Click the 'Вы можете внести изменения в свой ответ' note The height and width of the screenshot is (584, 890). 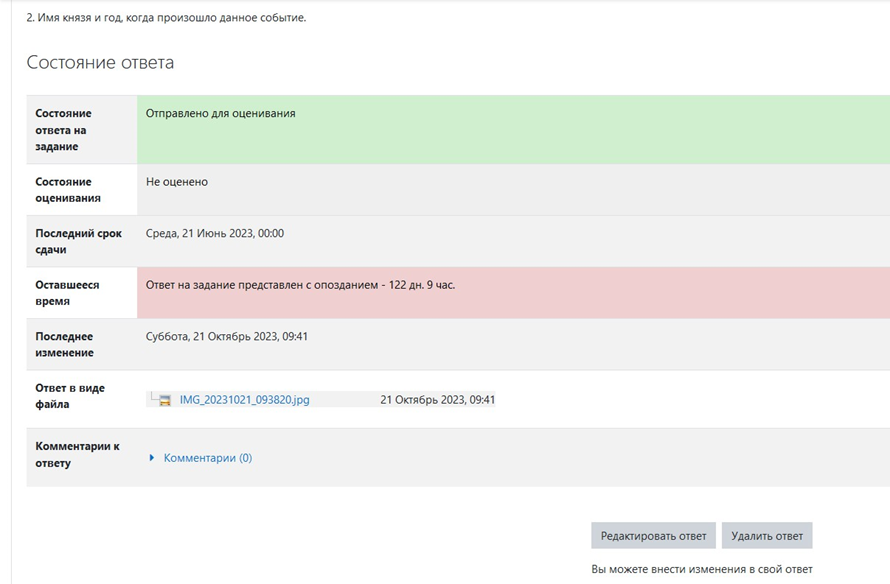coord(702,569)
